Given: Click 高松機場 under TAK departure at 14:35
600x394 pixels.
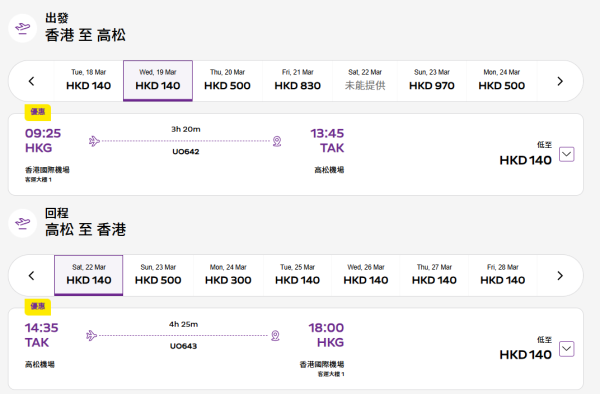Looking at the screenshot, I should pos(40,365).
